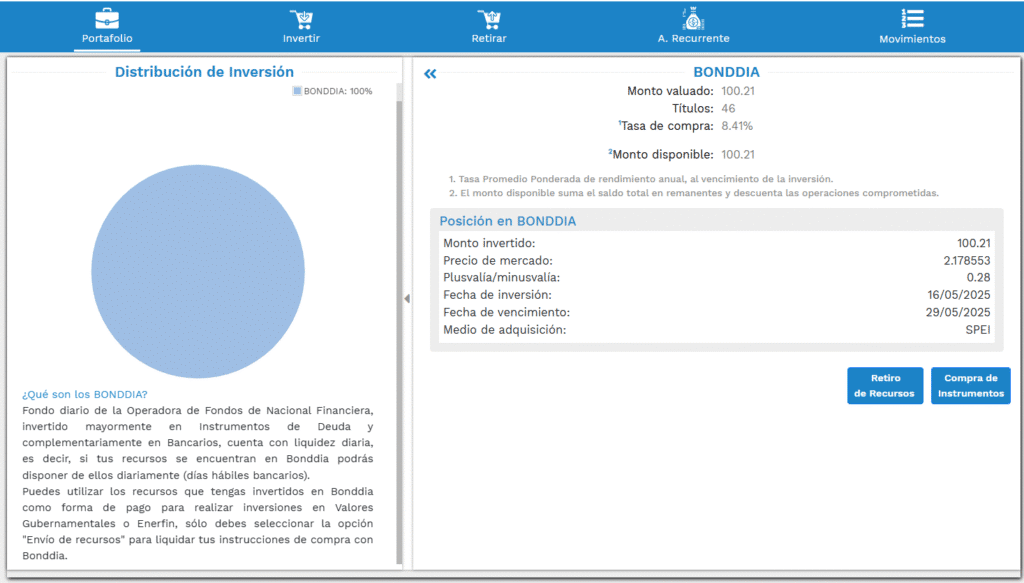Image resolution: width=1024 pixels, height=583 pixels.
Task: Click the 'Monto invertido' value 100.21
Action: (x=974, y=244)
